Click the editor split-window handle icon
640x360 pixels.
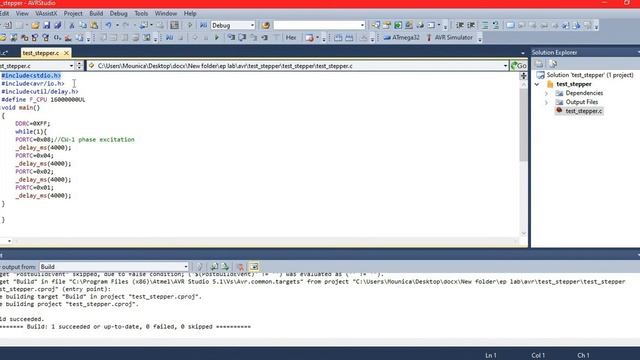click(x=524, y=76)
